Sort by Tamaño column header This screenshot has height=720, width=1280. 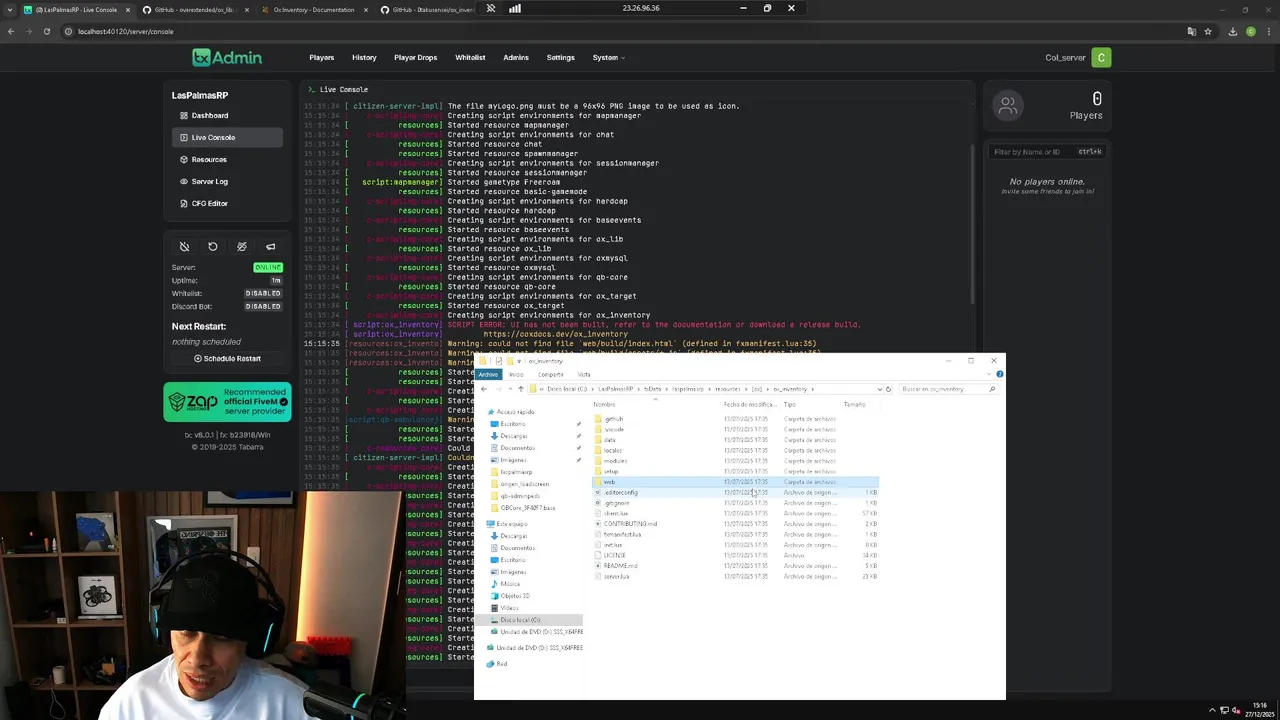tap(854, 404)
